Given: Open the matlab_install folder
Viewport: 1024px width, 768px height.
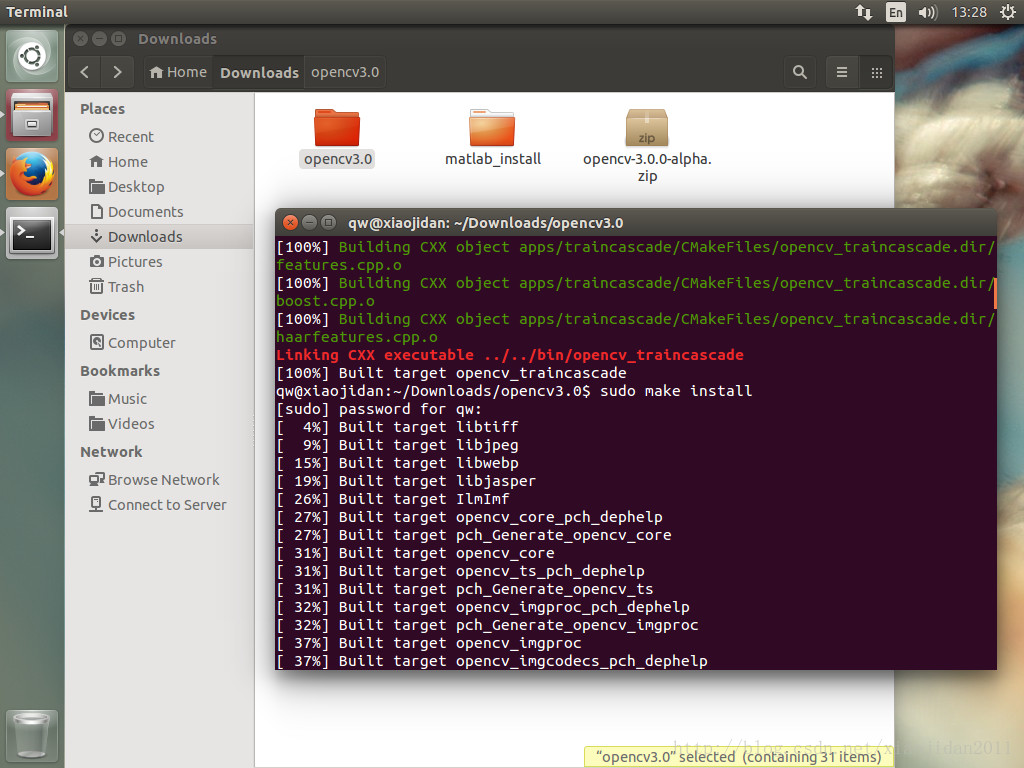Looking at the screenshot, I should tap(492, 137).
